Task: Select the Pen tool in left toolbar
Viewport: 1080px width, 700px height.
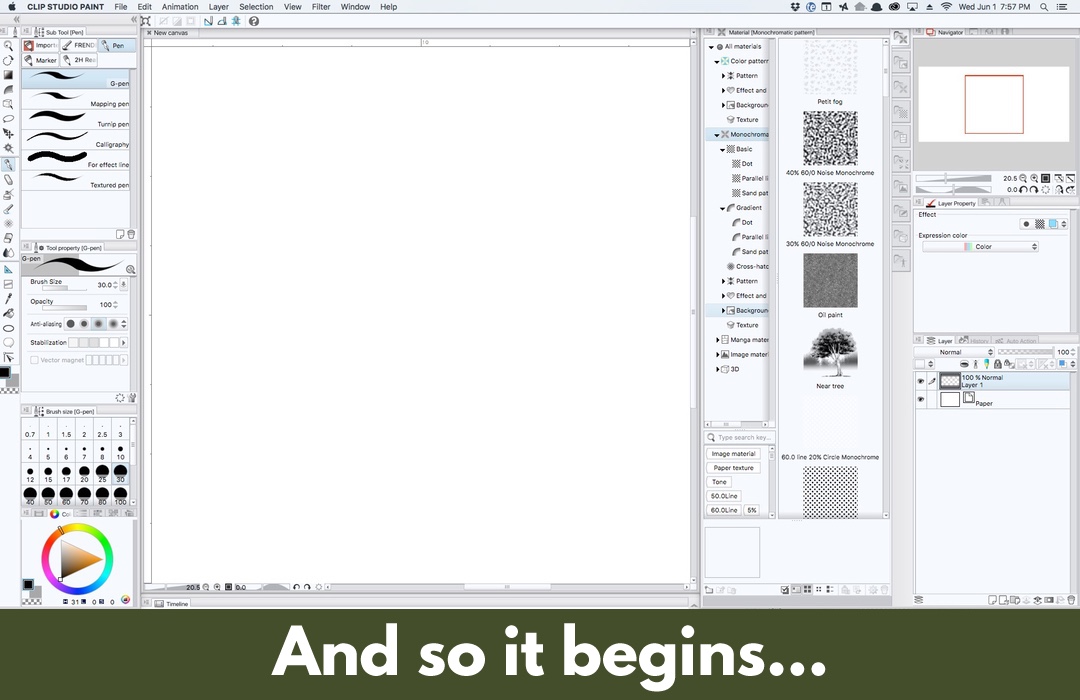Action: (8, 165)
